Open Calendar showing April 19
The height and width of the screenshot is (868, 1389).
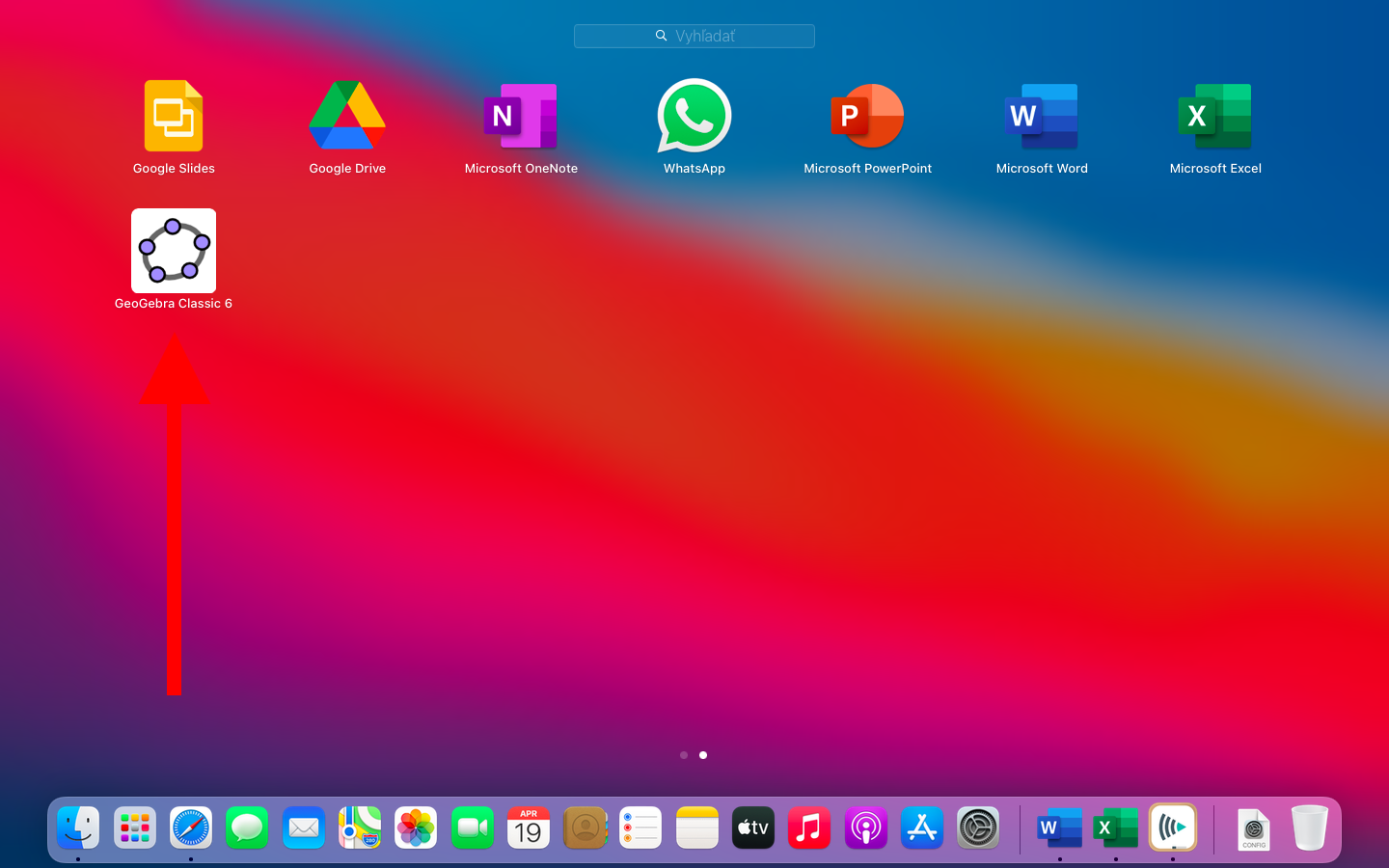pyautogui.click(x=529, y=828)
